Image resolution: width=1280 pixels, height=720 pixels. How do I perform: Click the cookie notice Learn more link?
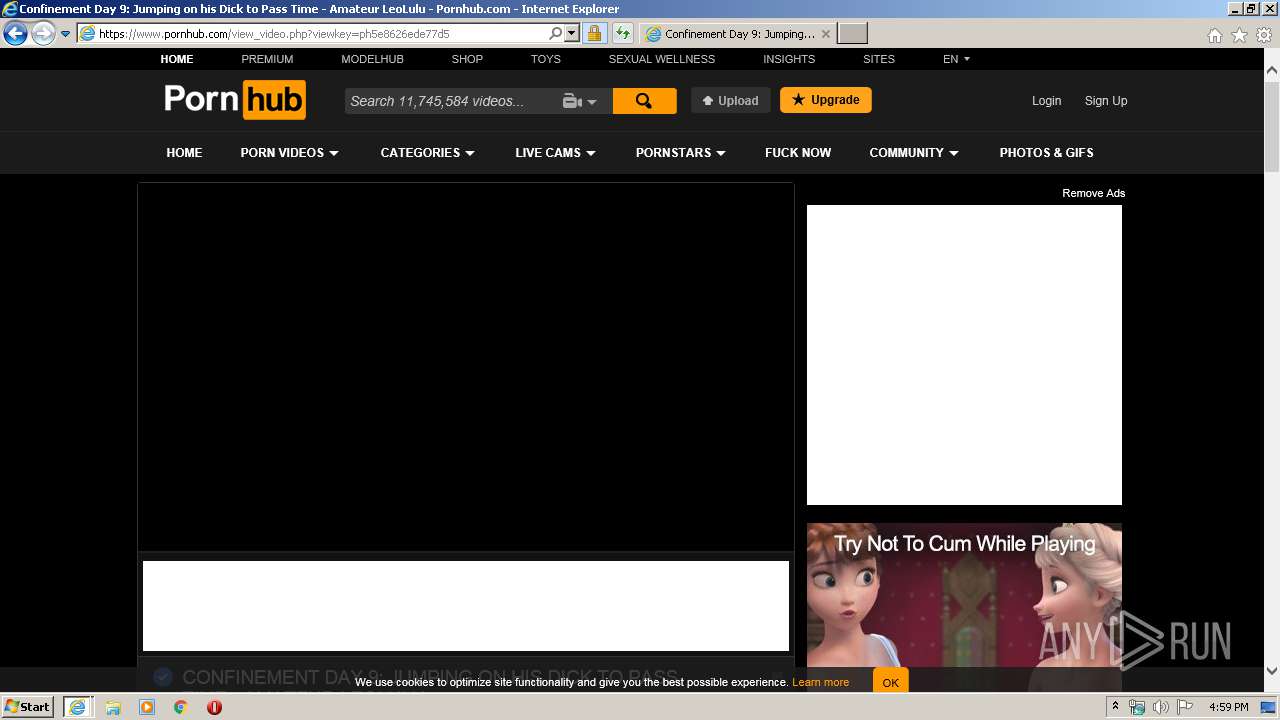[x=820, y=682]
